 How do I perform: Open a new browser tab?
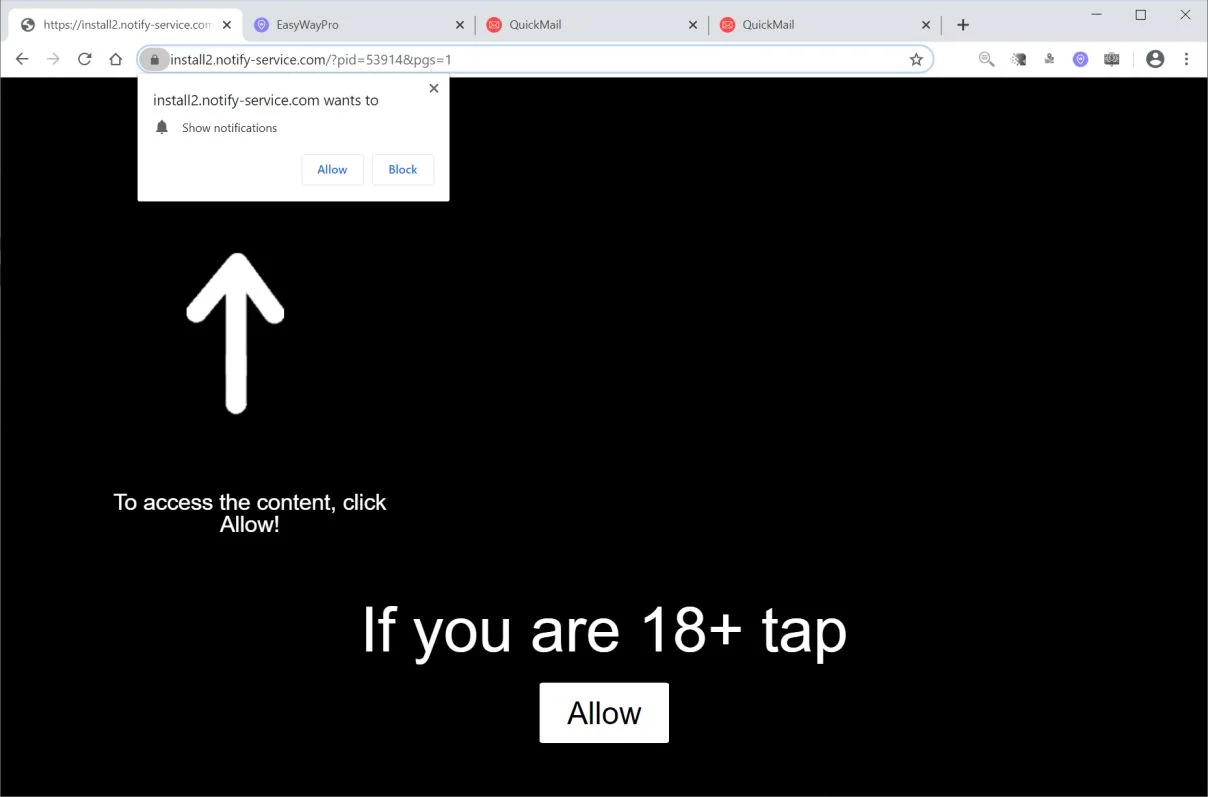pyautogui.click(x=963, y=25)
